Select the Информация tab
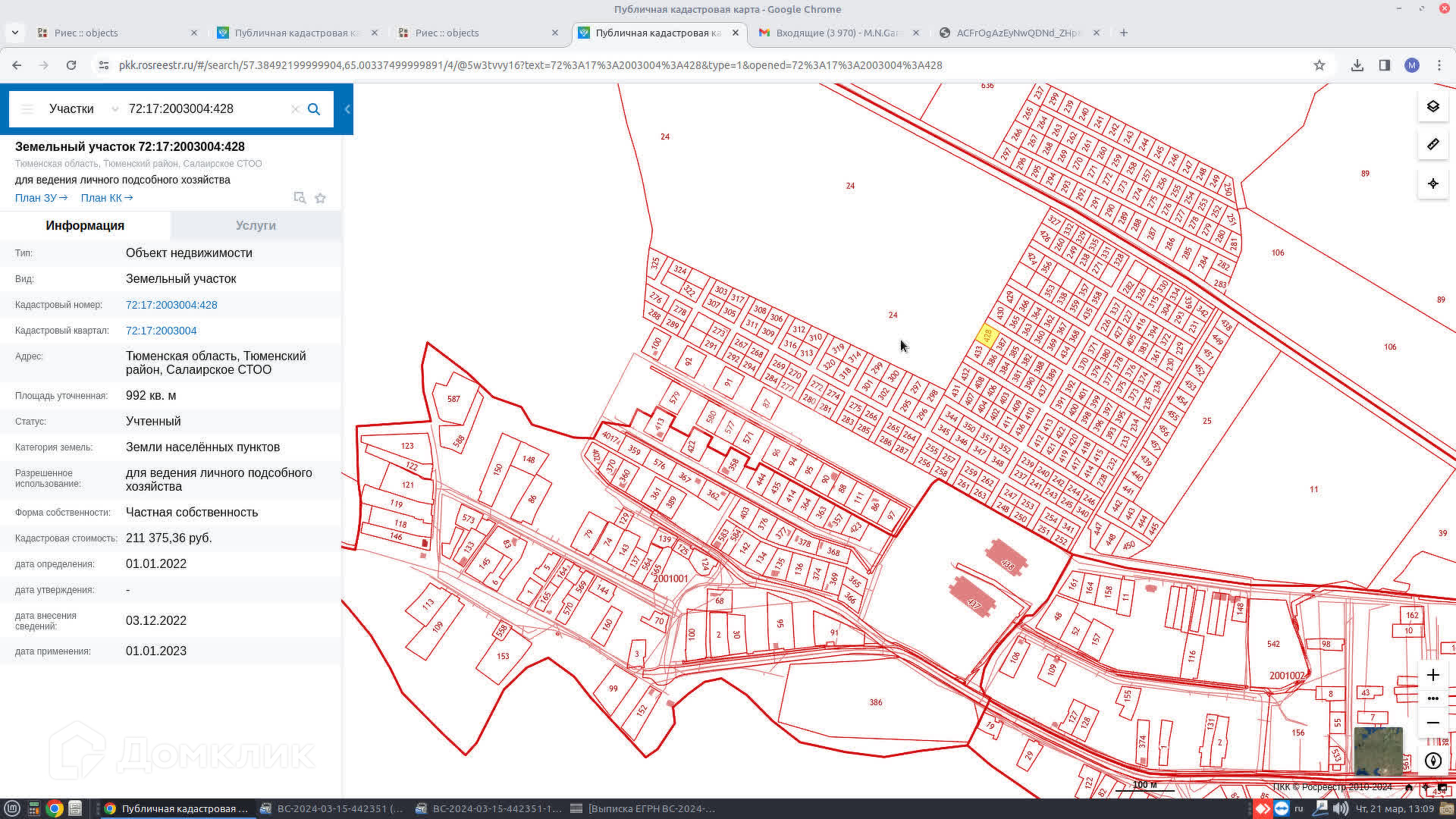This screenshot has width=1456, height=819. click(85, 225)
